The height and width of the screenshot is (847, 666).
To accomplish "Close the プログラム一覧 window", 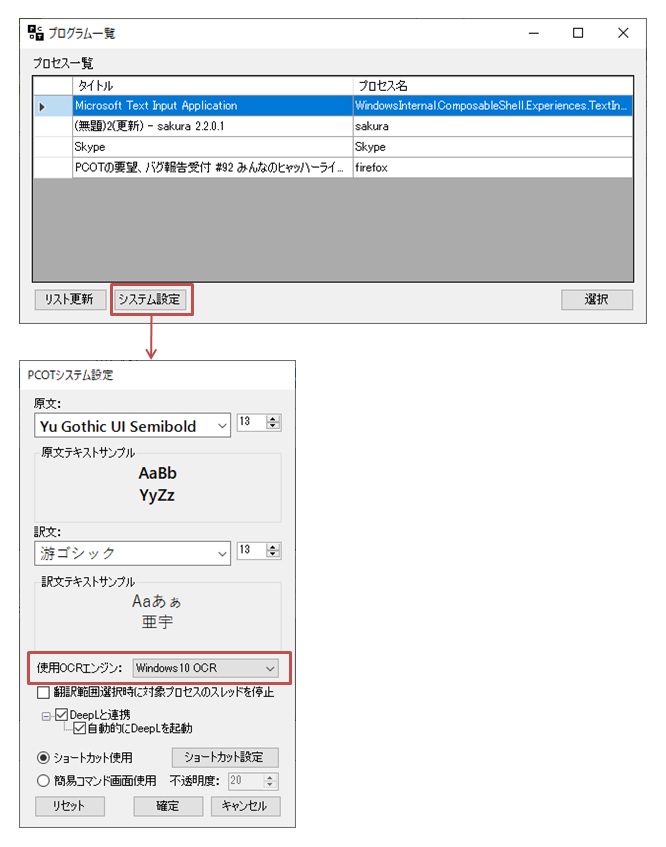I will 623,33.
